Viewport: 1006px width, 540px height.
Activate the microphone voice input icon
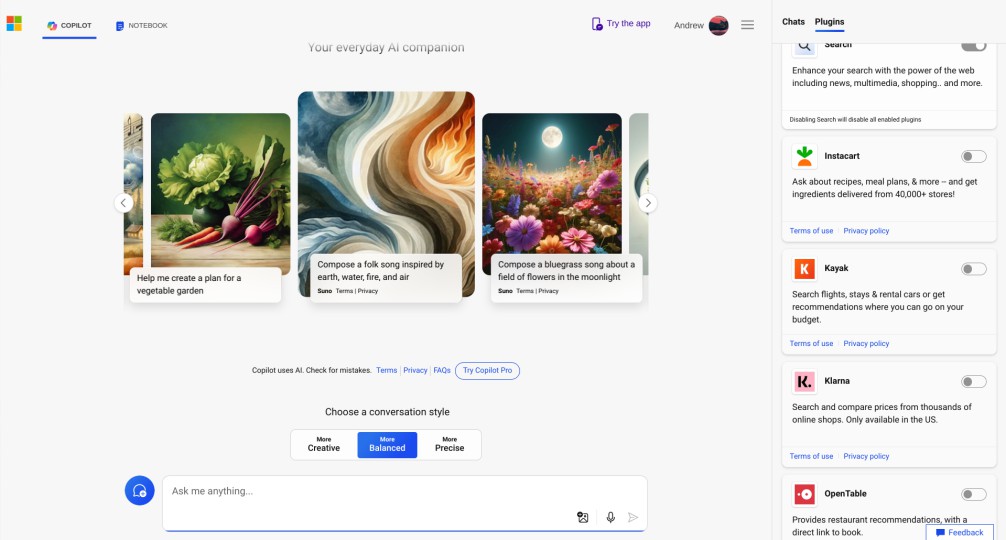[610, 517]
